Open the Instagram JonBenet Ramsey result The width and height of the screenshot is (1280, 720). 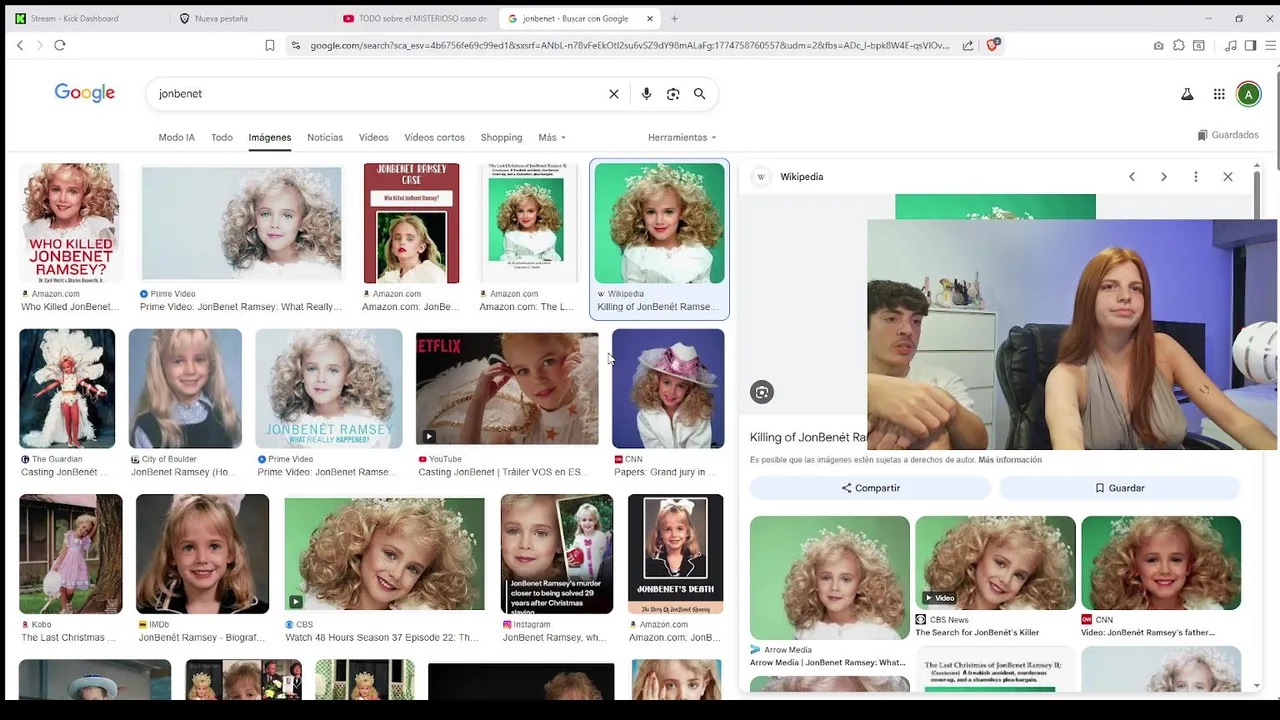[557, 553]
